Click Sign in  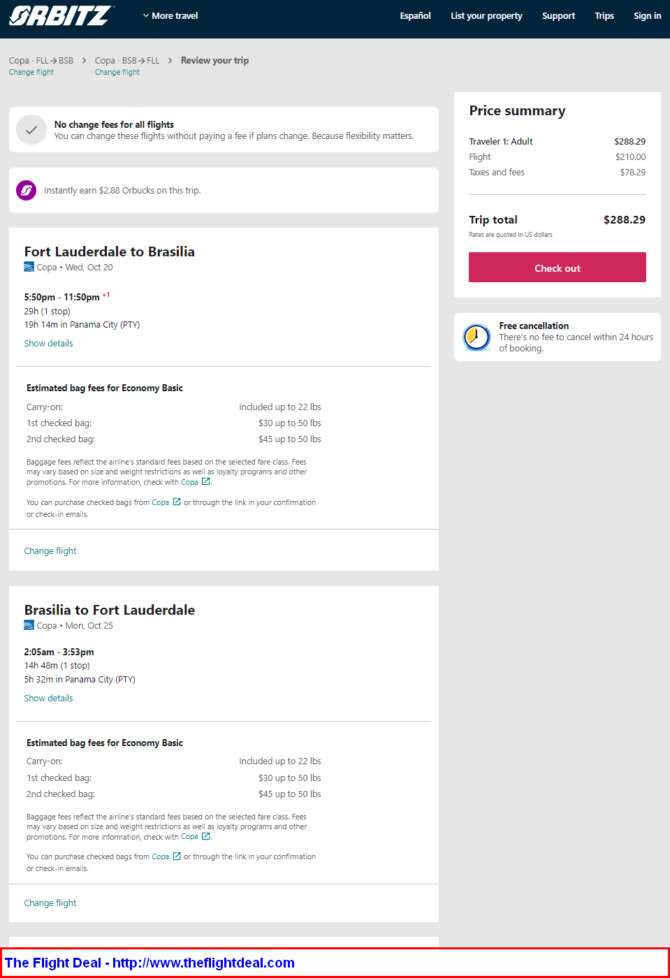(x=647, y=16)
